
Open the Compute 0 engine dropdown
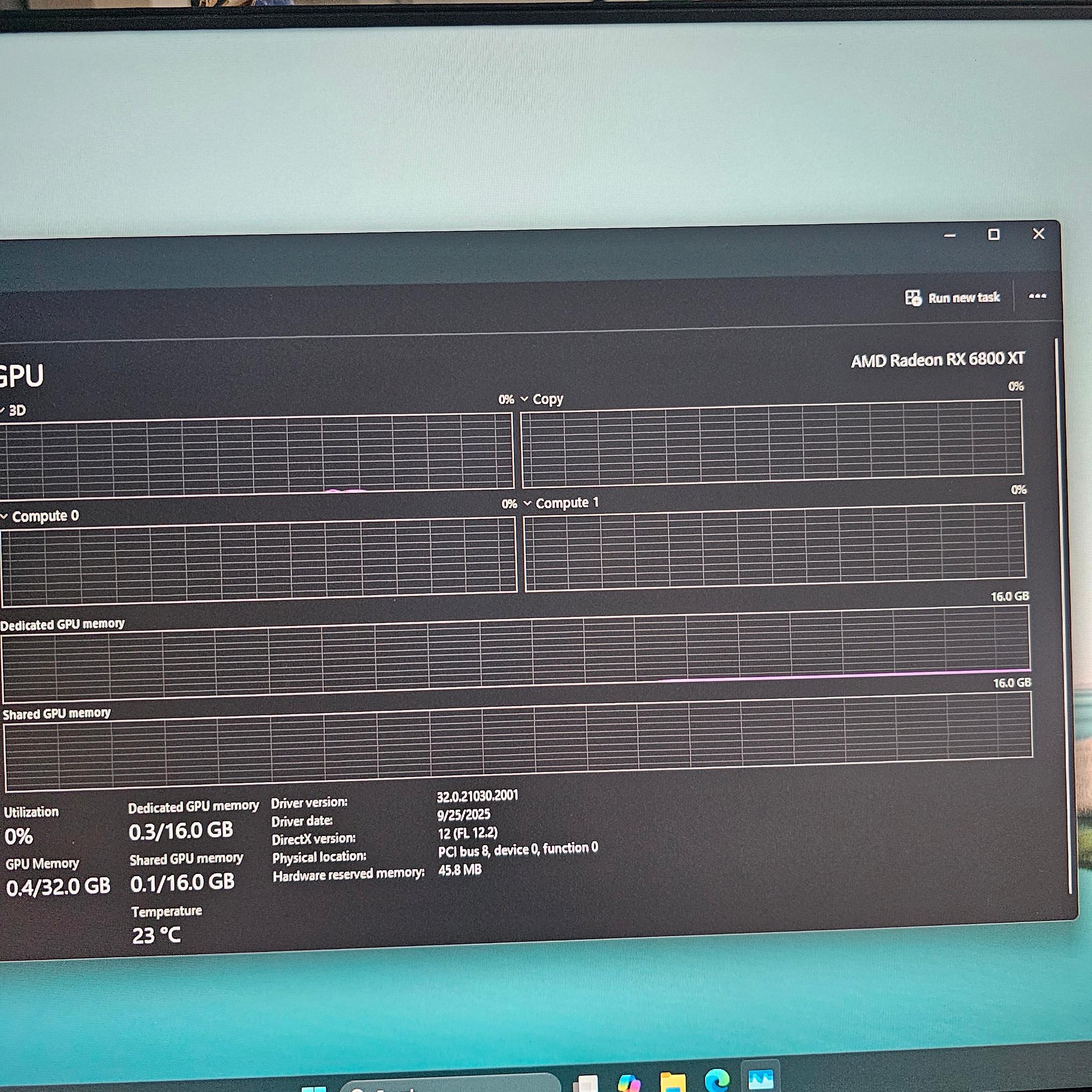point(4,516)
